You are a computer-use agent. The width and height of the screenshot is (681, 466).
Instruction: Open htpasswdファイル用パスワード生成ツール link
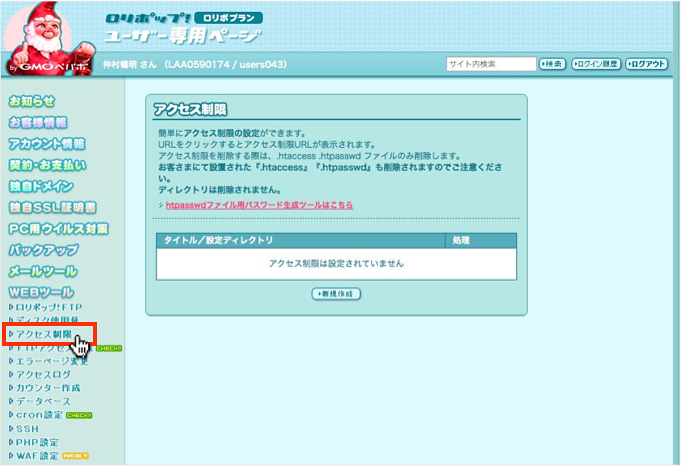[x=259, y=205]
